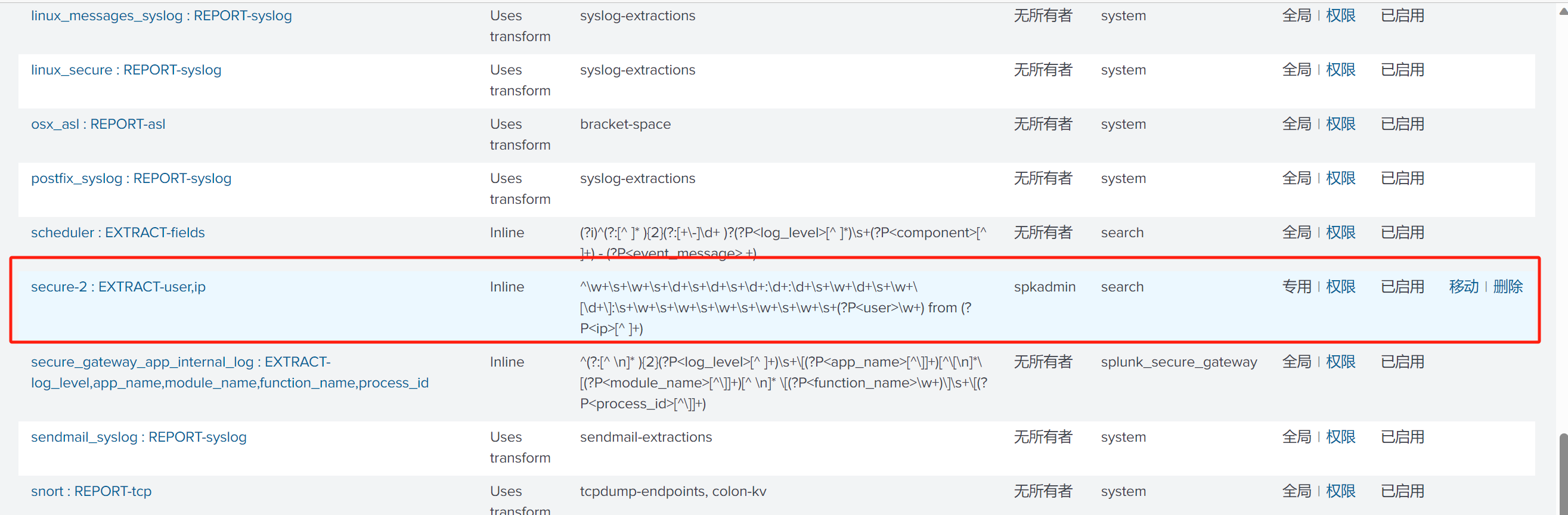The width and height of the screenshot is (1568, 515).
Task: Click 权限 link in linux_secure row
Action: coord(1340,70)
